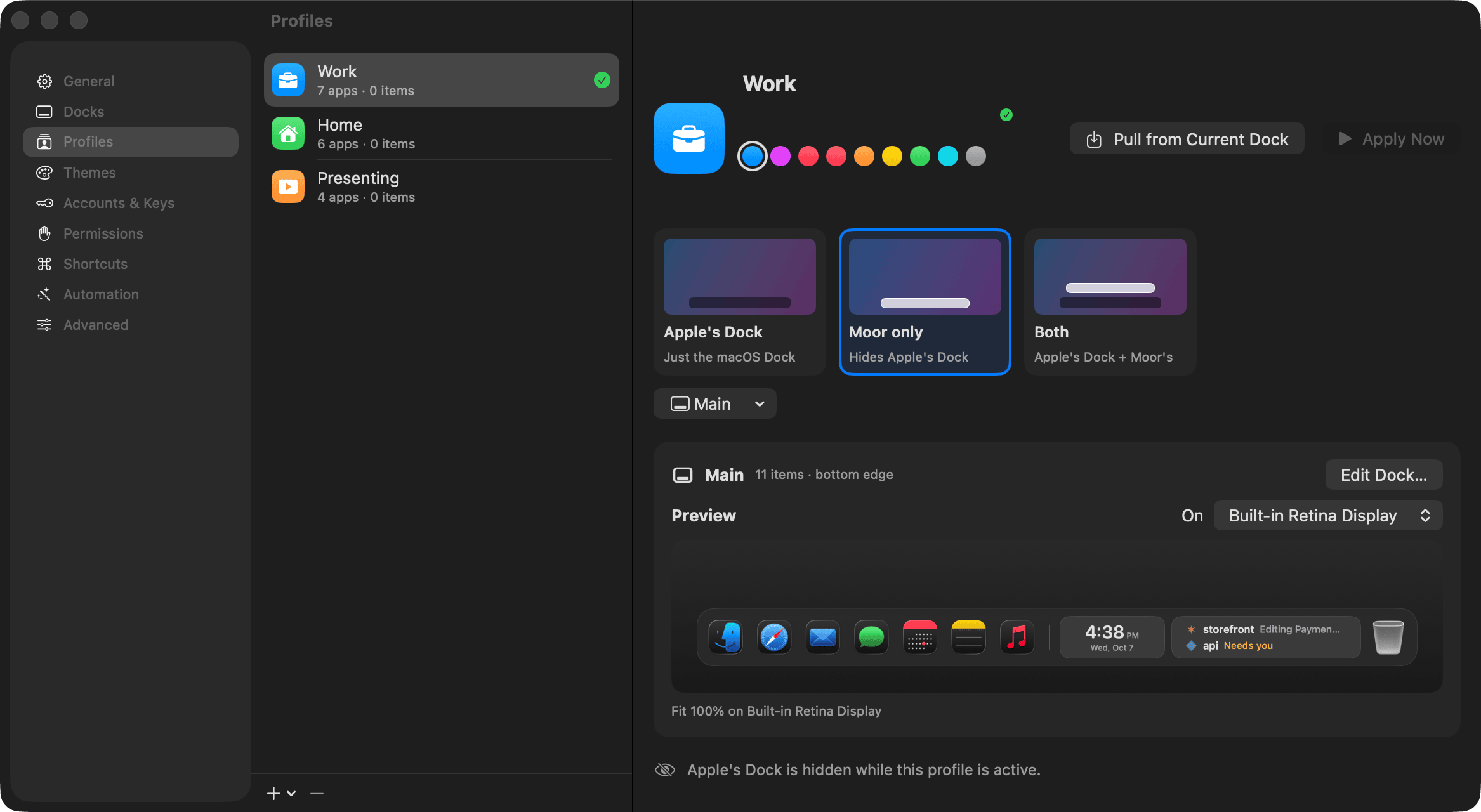Click the "Fit 100% on Built-in Retina Display" text

coord(777,711)
